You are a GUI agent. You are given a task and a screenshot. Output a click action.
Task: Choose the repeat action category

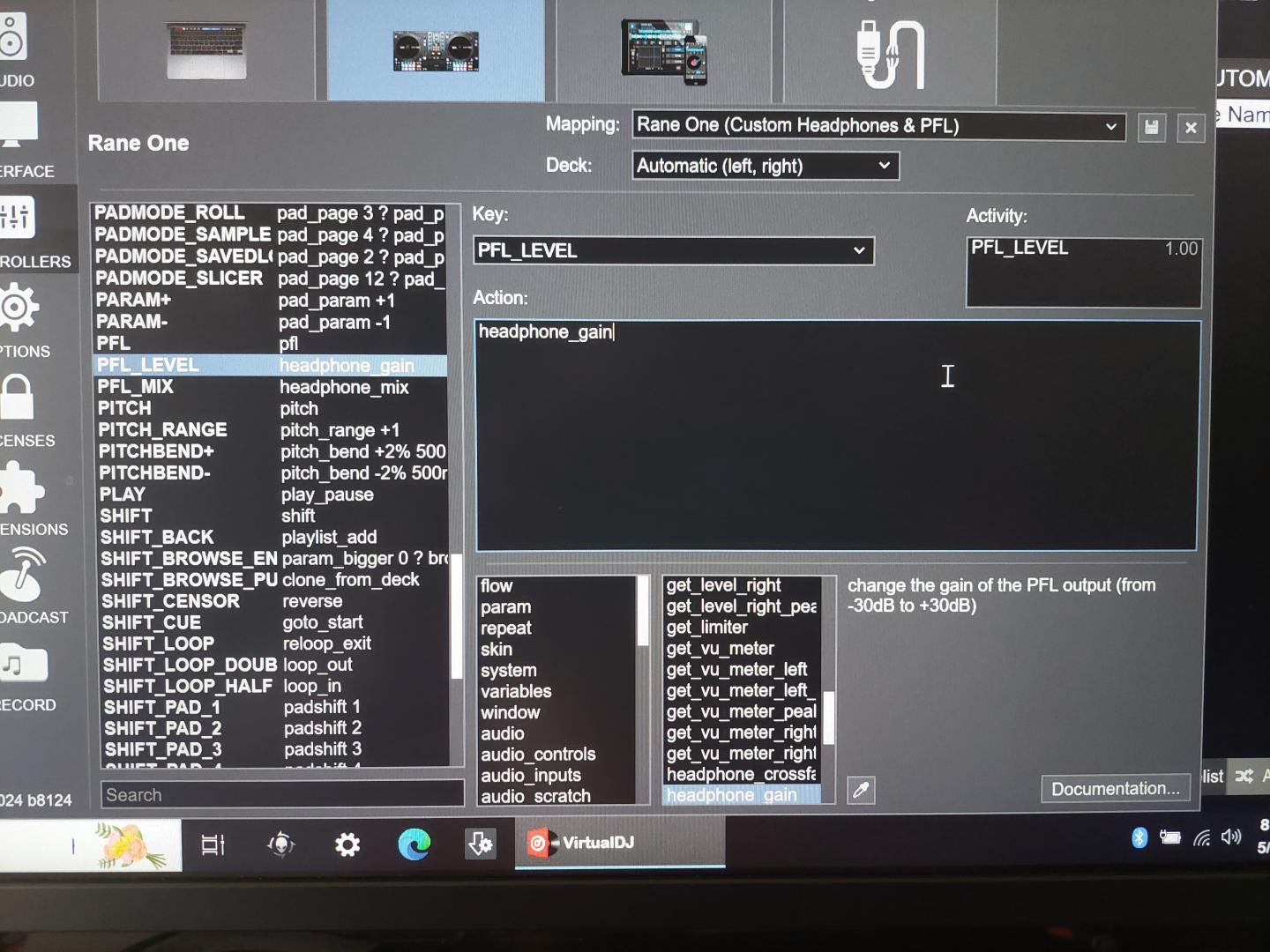(557, 628)
